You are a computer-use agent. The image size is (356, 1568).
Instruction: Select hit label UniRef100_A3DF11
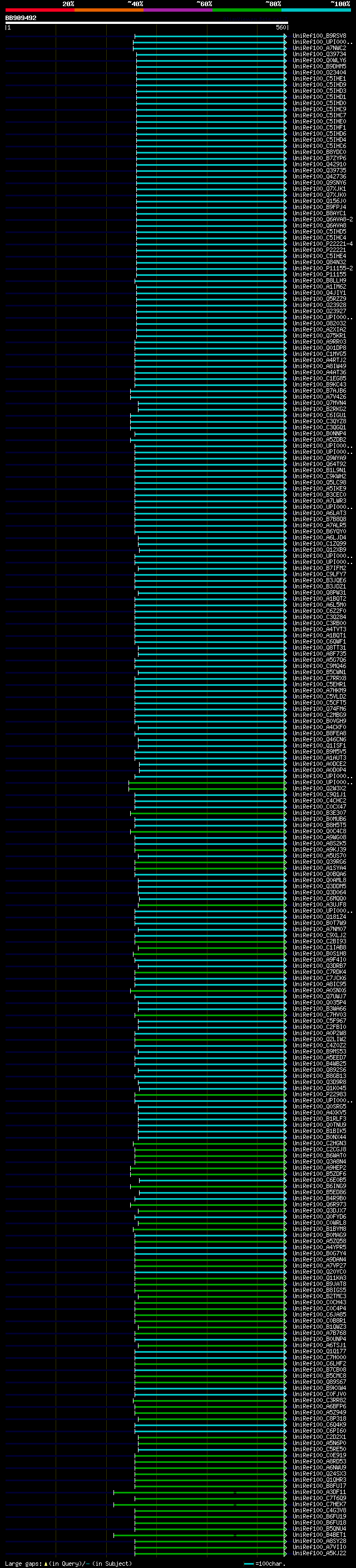pos(319,1492)
